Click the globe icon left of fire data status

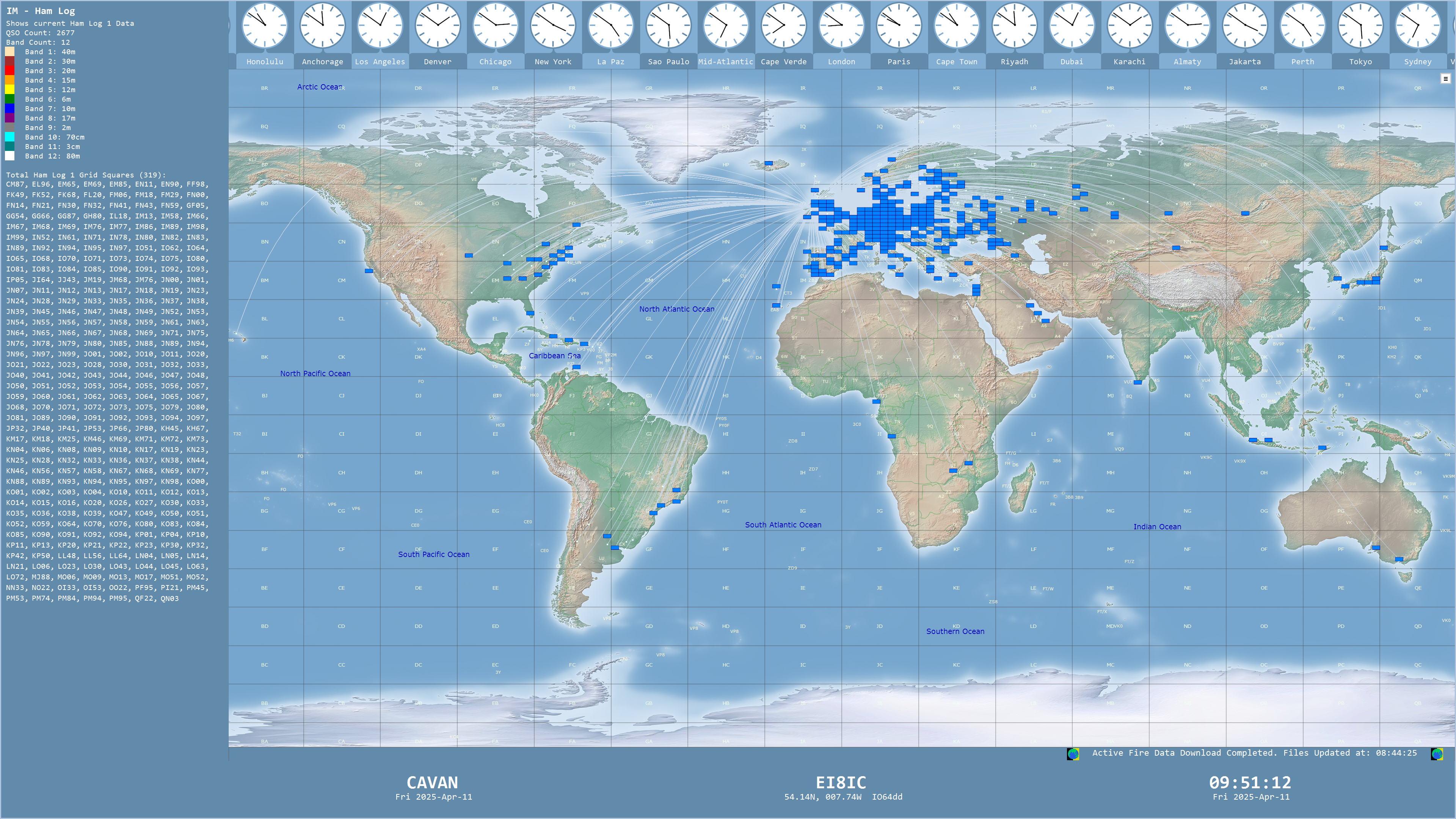tap(1073, 753)
